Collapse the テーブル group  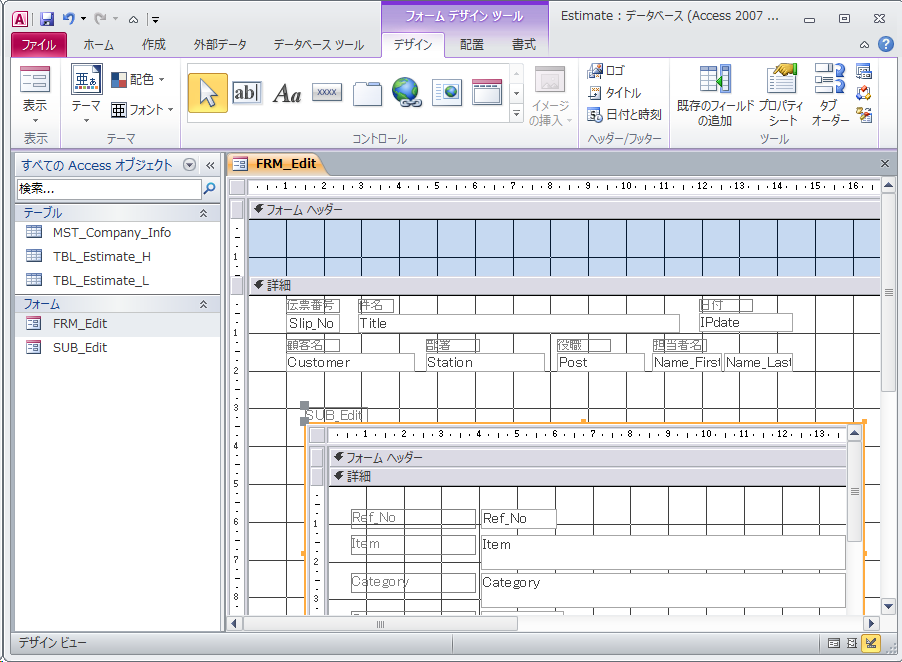pyautogui.click(x=203, y=213)
